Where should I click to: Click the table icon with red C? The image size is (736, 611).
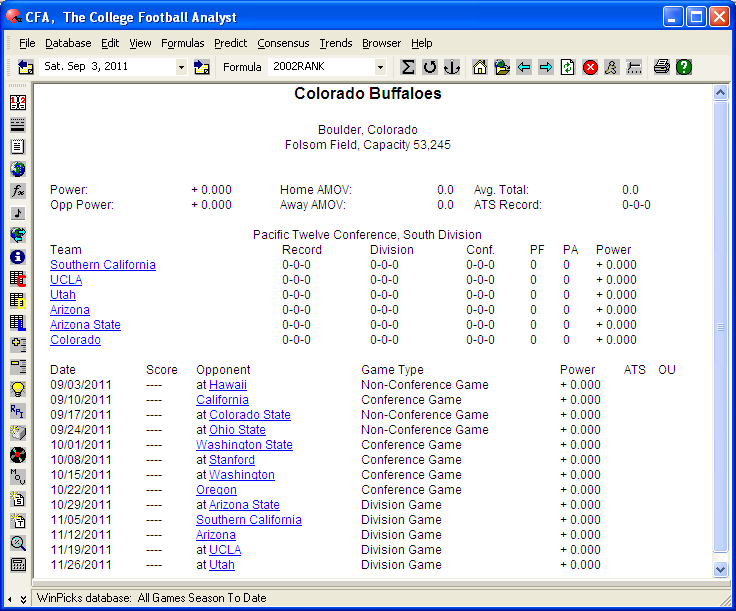[x=18, y=279]
